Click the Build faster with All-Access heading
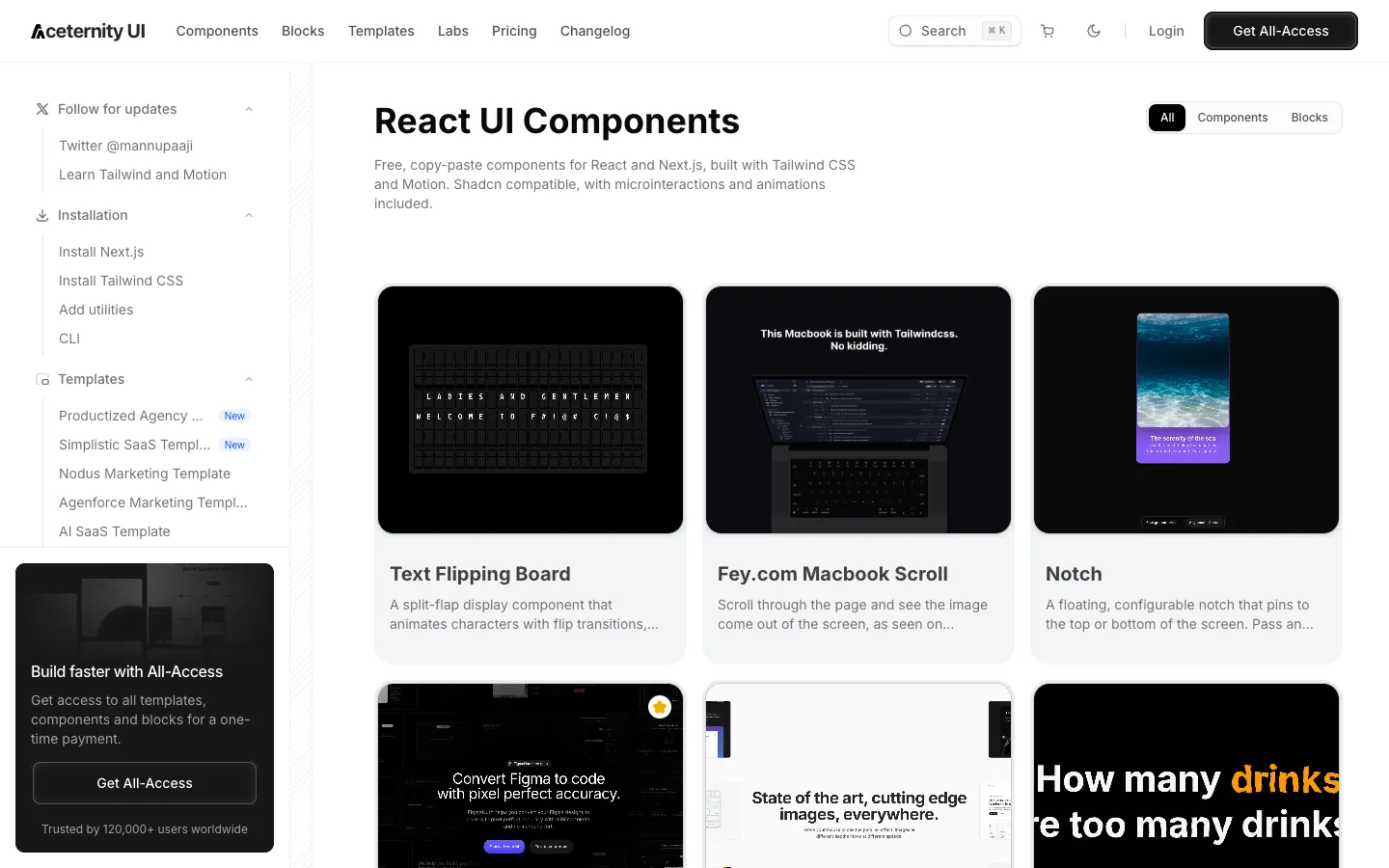Image resolution: width=1389 pixels, height=868 pixels. pyautogui.click(x=126, y=671)
